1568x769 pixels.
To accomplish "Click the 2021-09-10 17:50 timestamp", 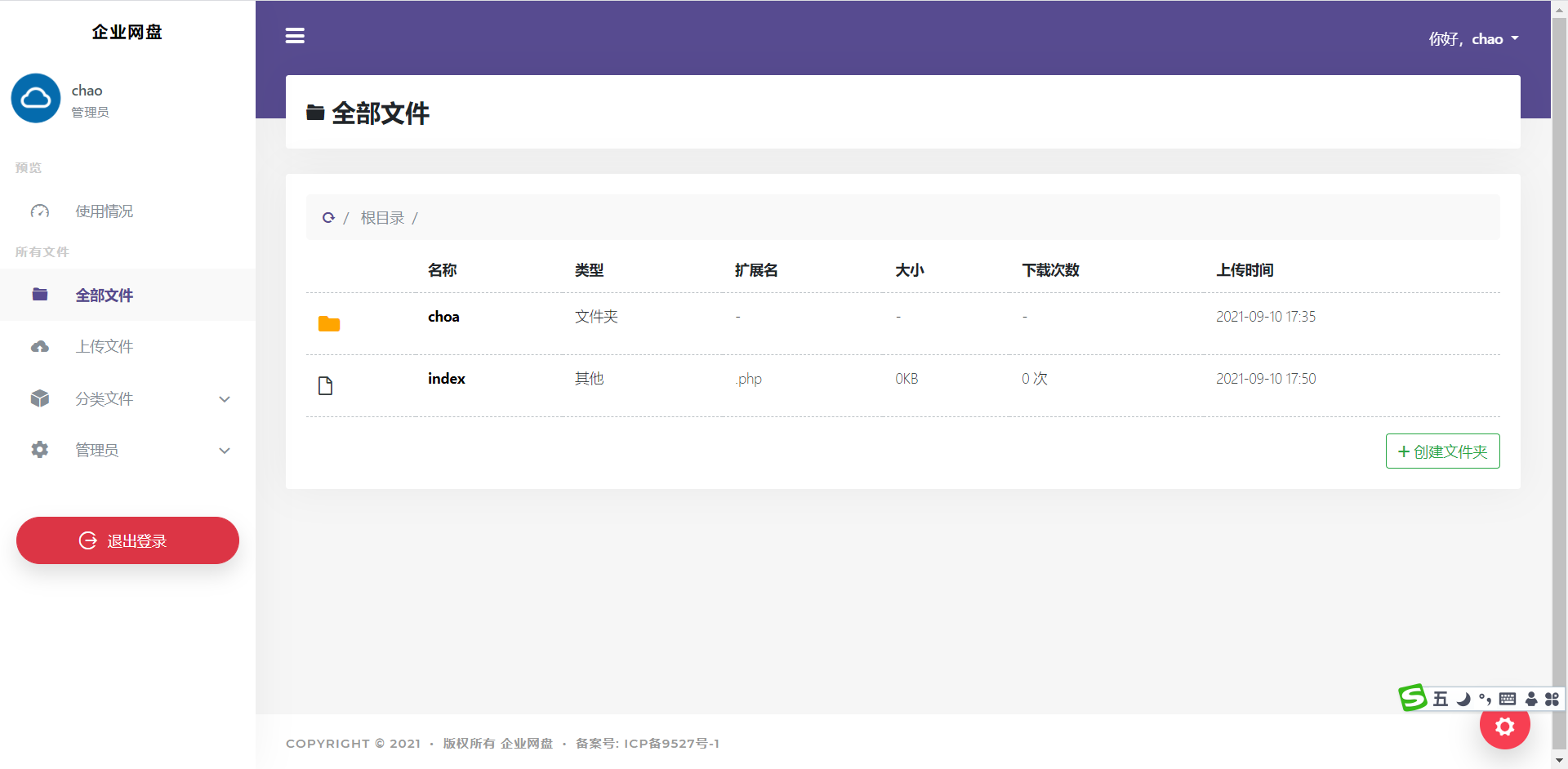I will click(x=1266, y=379).
